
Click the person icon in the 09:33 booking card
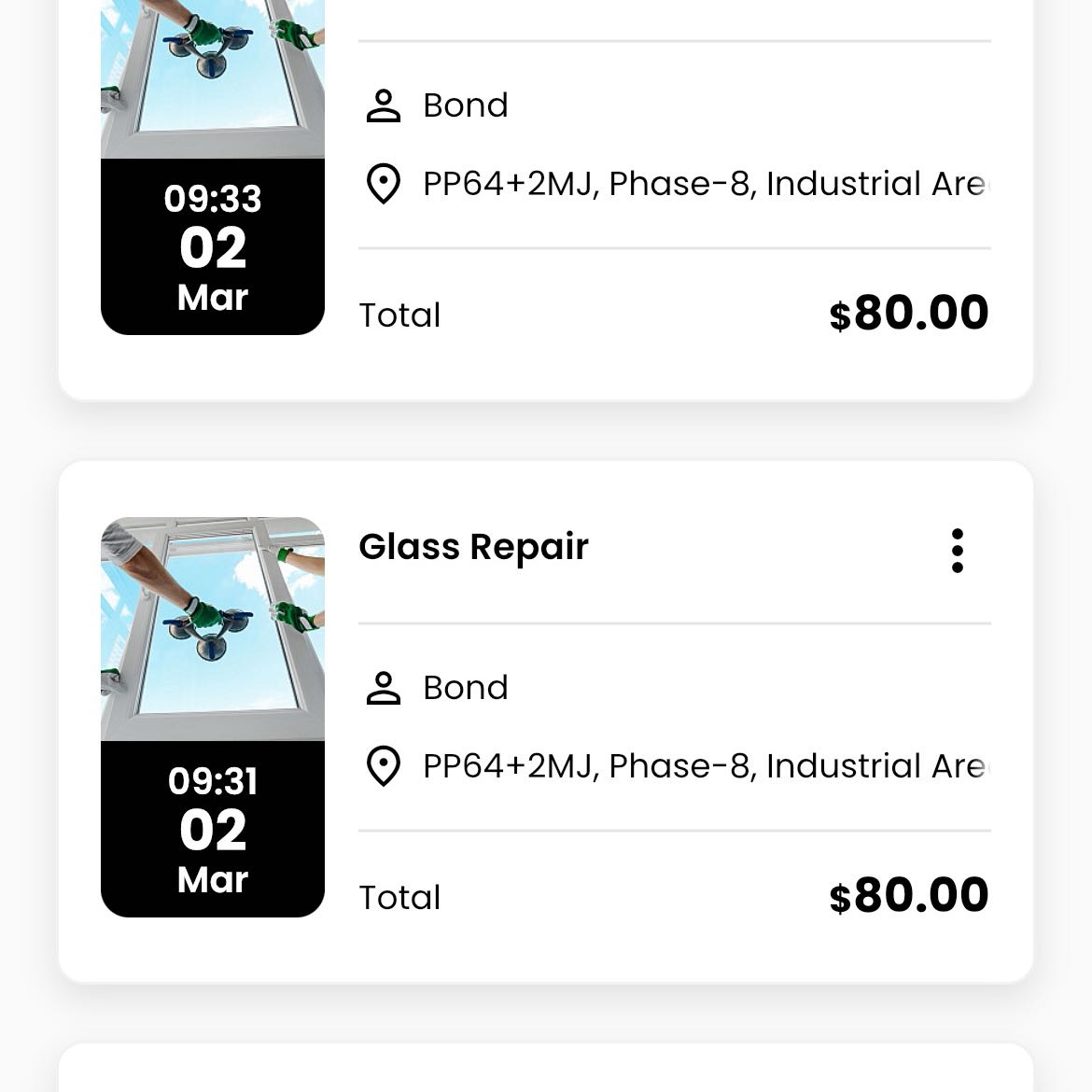[383, 106]
